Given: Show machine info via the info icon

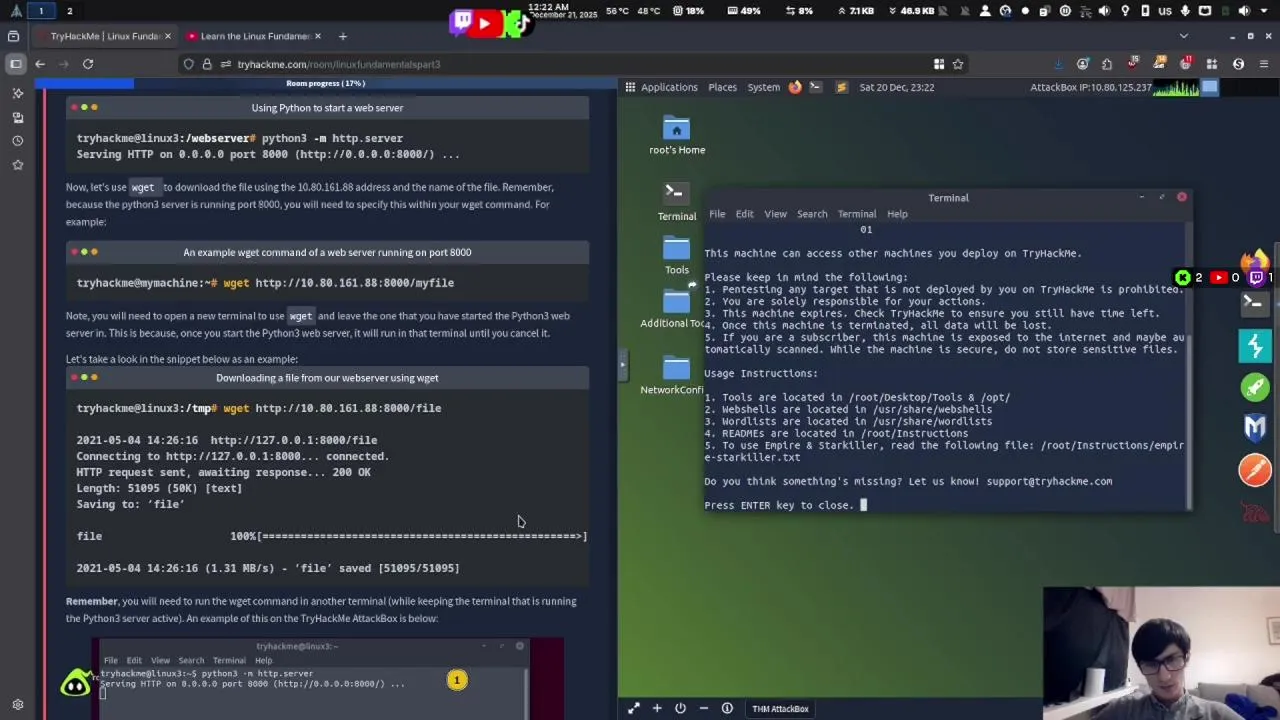Looking at the screenshot, I should pyautogui.click(x=727, y=709).
